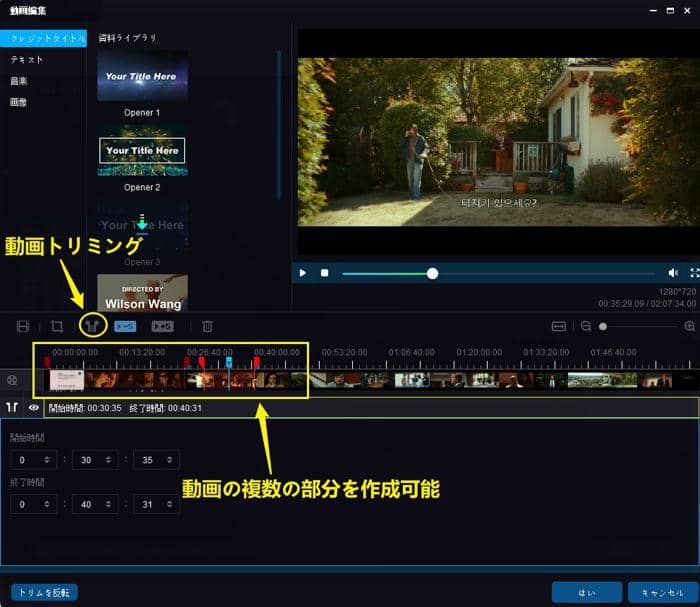Image resolution: width=700 pixels, height=607 pixels.
Task: Open the 画像 tab
Action: click(18, 102)
